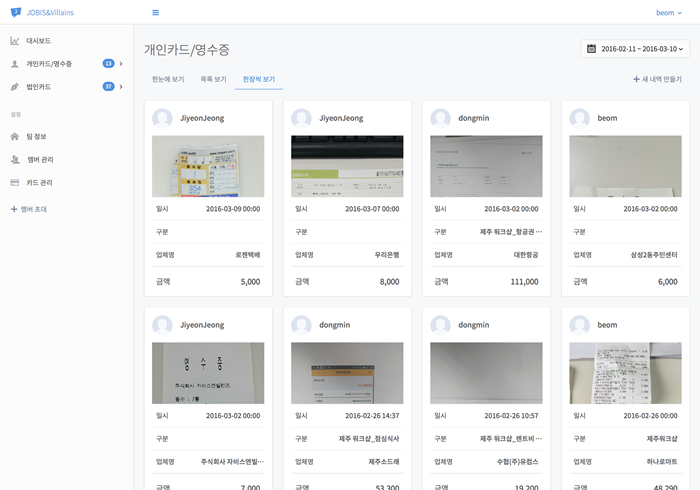Click the member icon beside 멤버 관리
700x490 pixels.
[x=15, y=159]
